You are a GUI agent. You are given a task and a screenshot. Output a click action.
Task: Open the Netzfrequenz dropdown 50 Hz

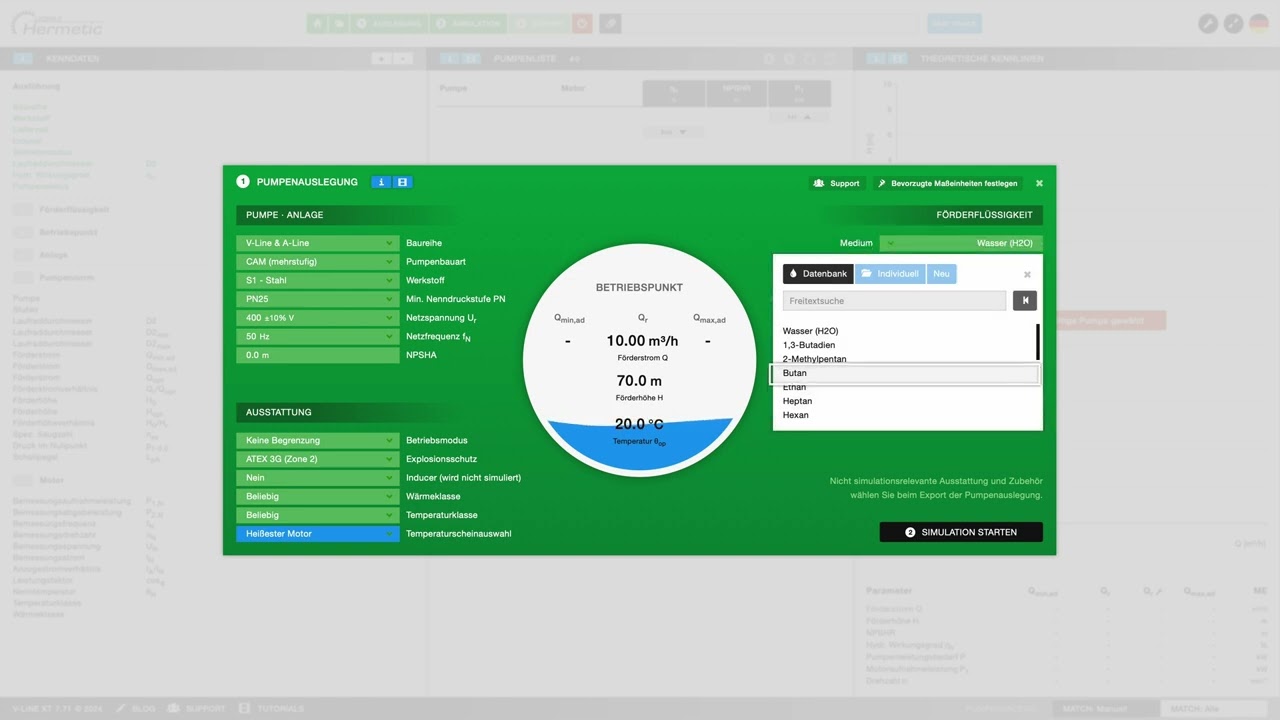pos(318,336)
